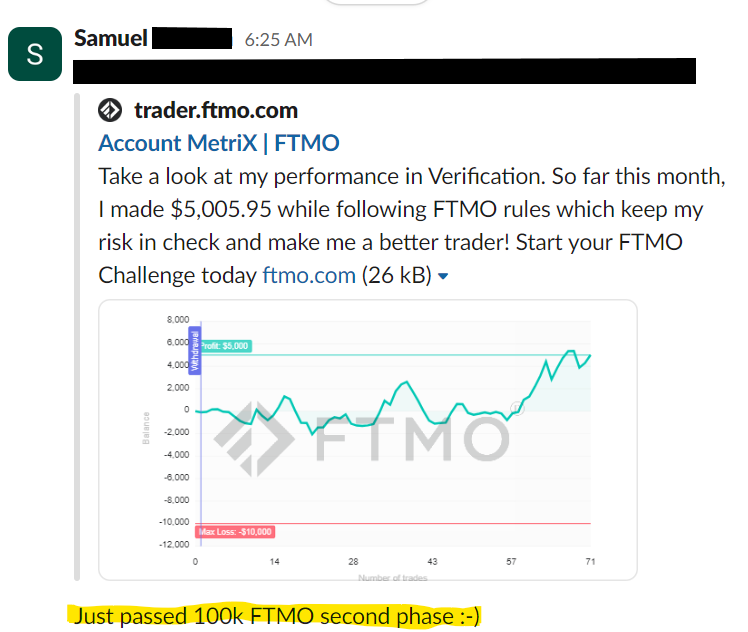Collapse the preview image with the caret arrow
The width and height of the screenshot is (748, 632).
click(x=443, y=276)
